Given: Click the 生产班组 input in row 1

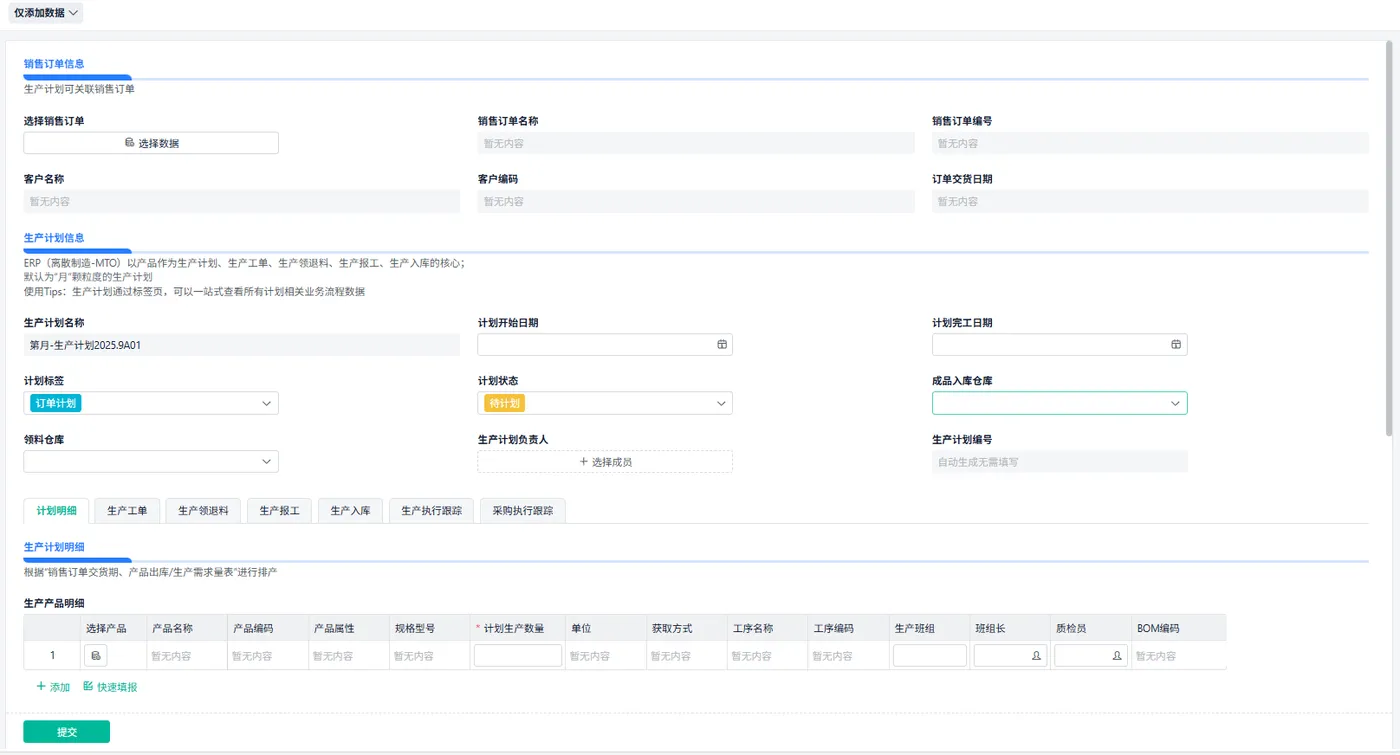Looking at the screenshot, I should click(x=929, y=656).
